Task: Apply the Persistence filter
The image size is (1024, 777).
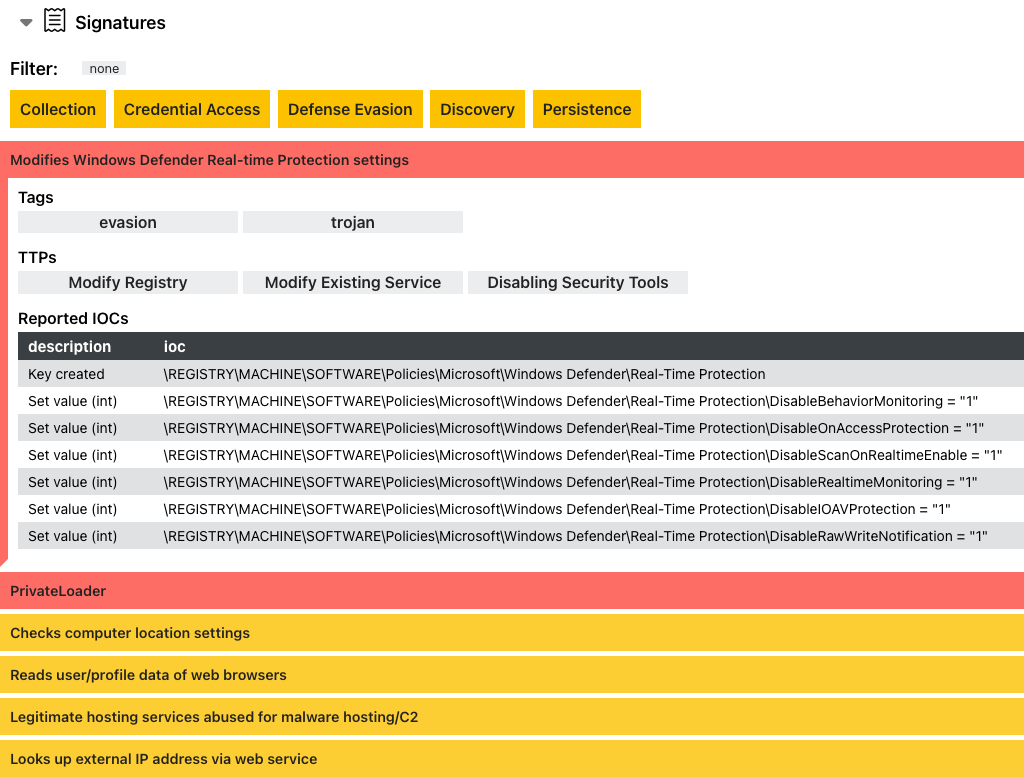Action: pyautogui.click(x=587, y=109)
